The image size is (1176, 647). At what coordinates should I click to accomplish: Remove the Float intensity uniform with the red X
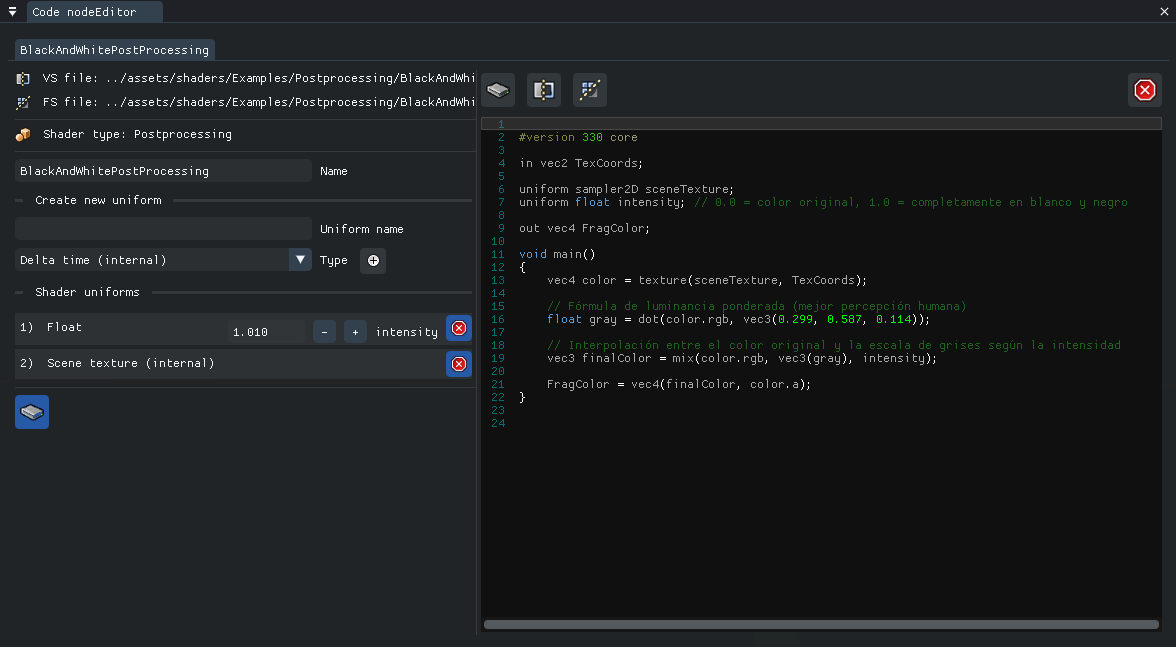click(x=458, y=327)
